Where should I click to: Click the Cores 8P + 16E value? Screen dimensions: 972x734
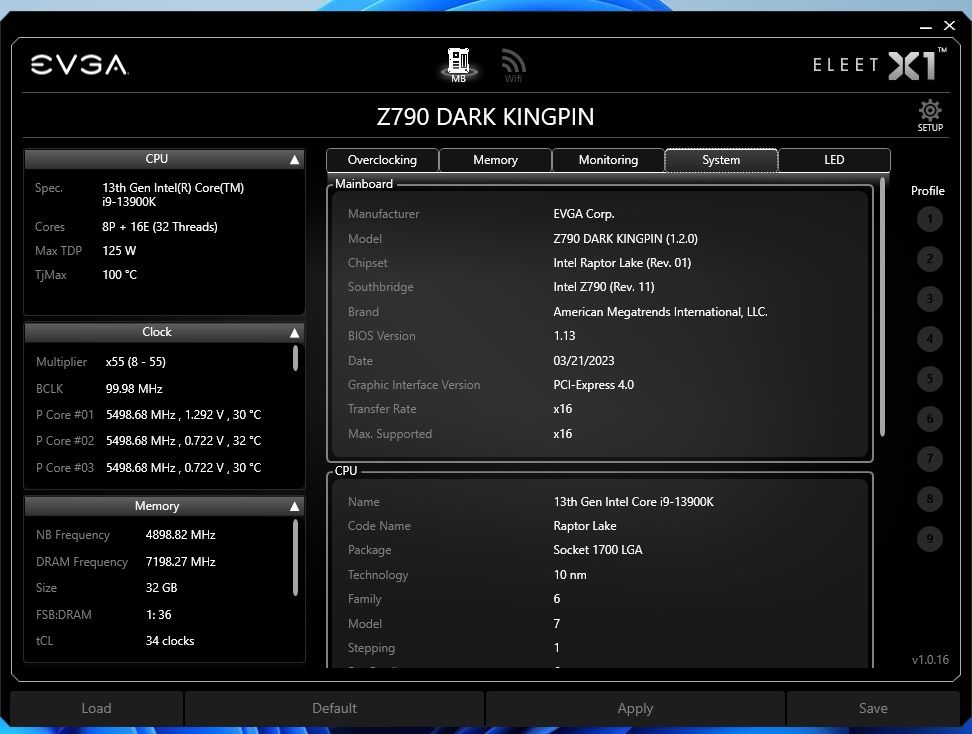[160, 227]
